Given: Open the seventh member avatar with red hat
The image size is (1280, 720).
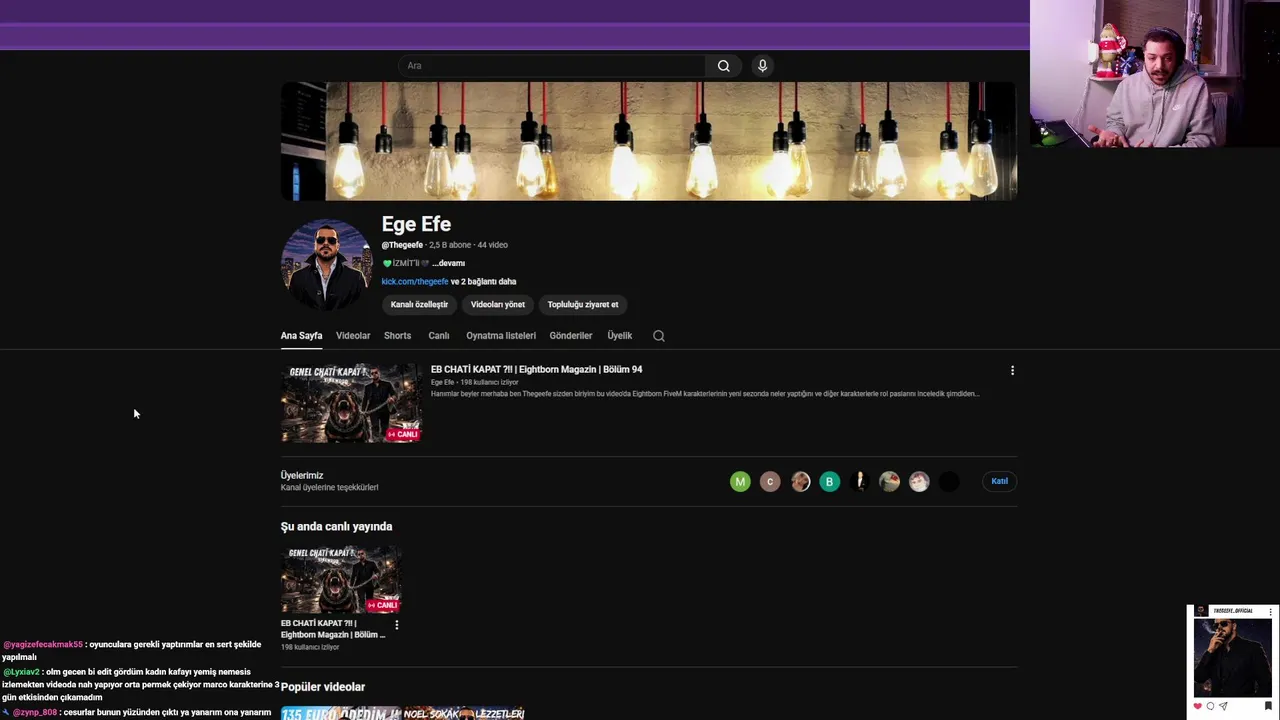Looking at the screenshot, I should click(919, 482).
